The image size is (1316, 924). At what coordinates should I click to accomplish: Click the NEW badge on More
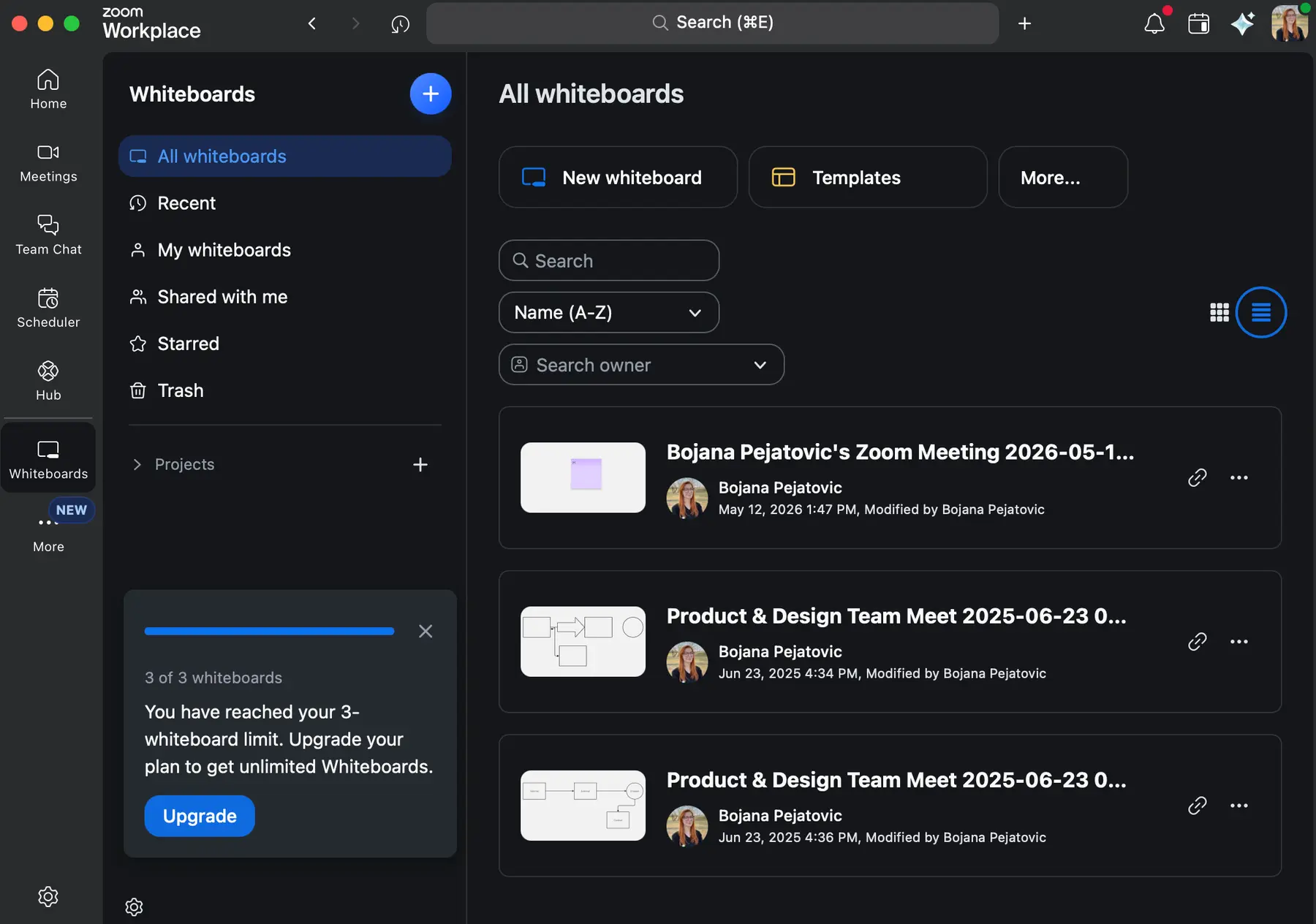point(72,510)
